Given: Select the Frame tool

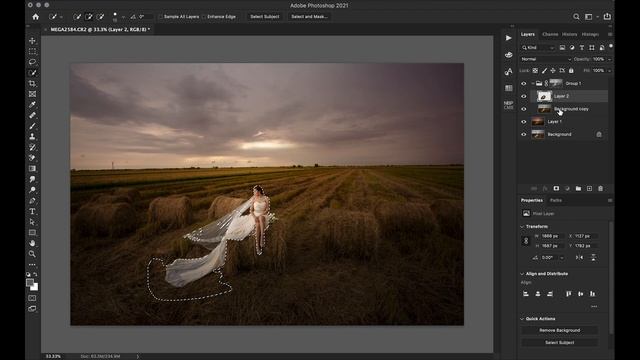Looking at the screenshot, I should click(32, 94).
